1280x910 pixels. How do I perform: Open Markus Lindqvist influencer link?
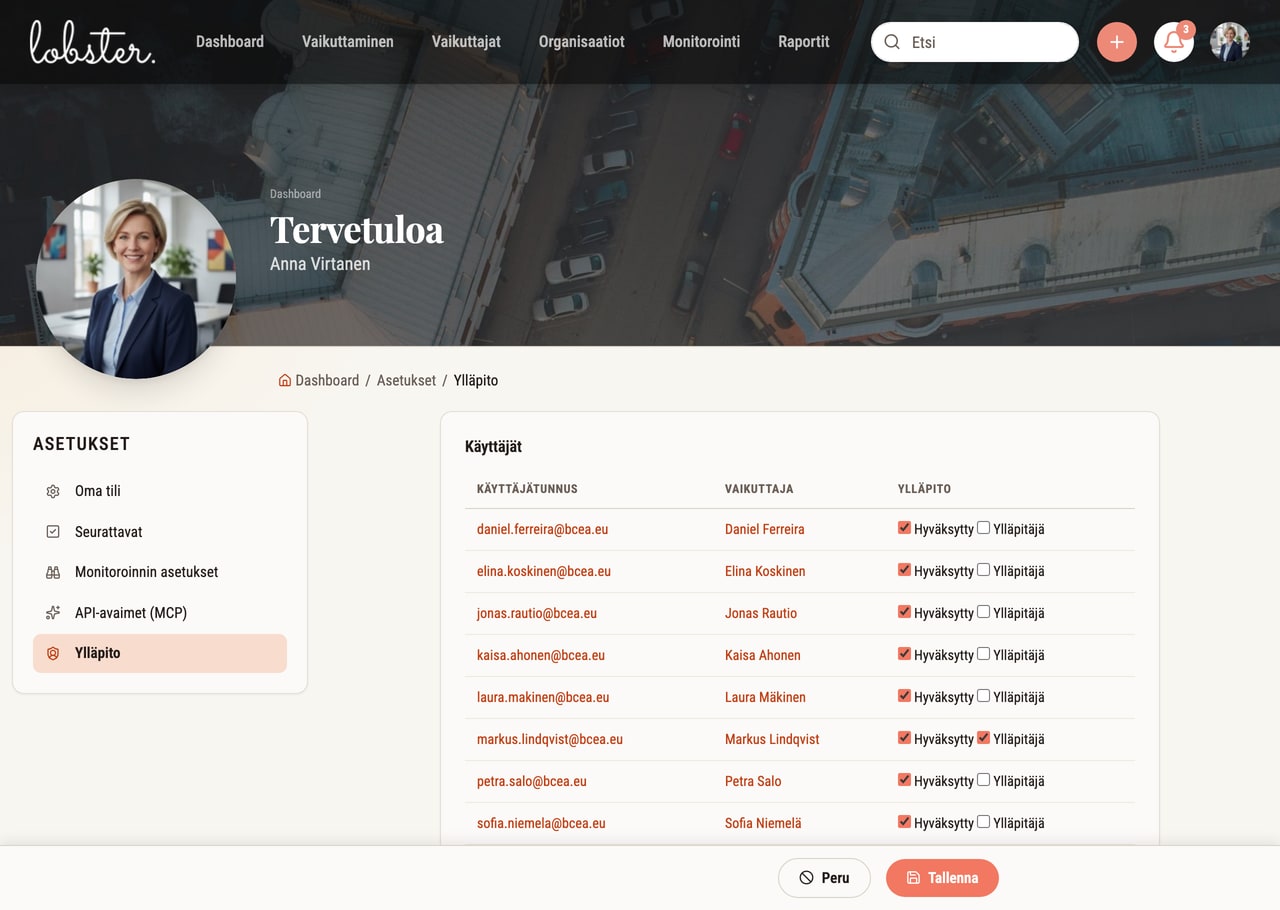[x=772, y=739]
